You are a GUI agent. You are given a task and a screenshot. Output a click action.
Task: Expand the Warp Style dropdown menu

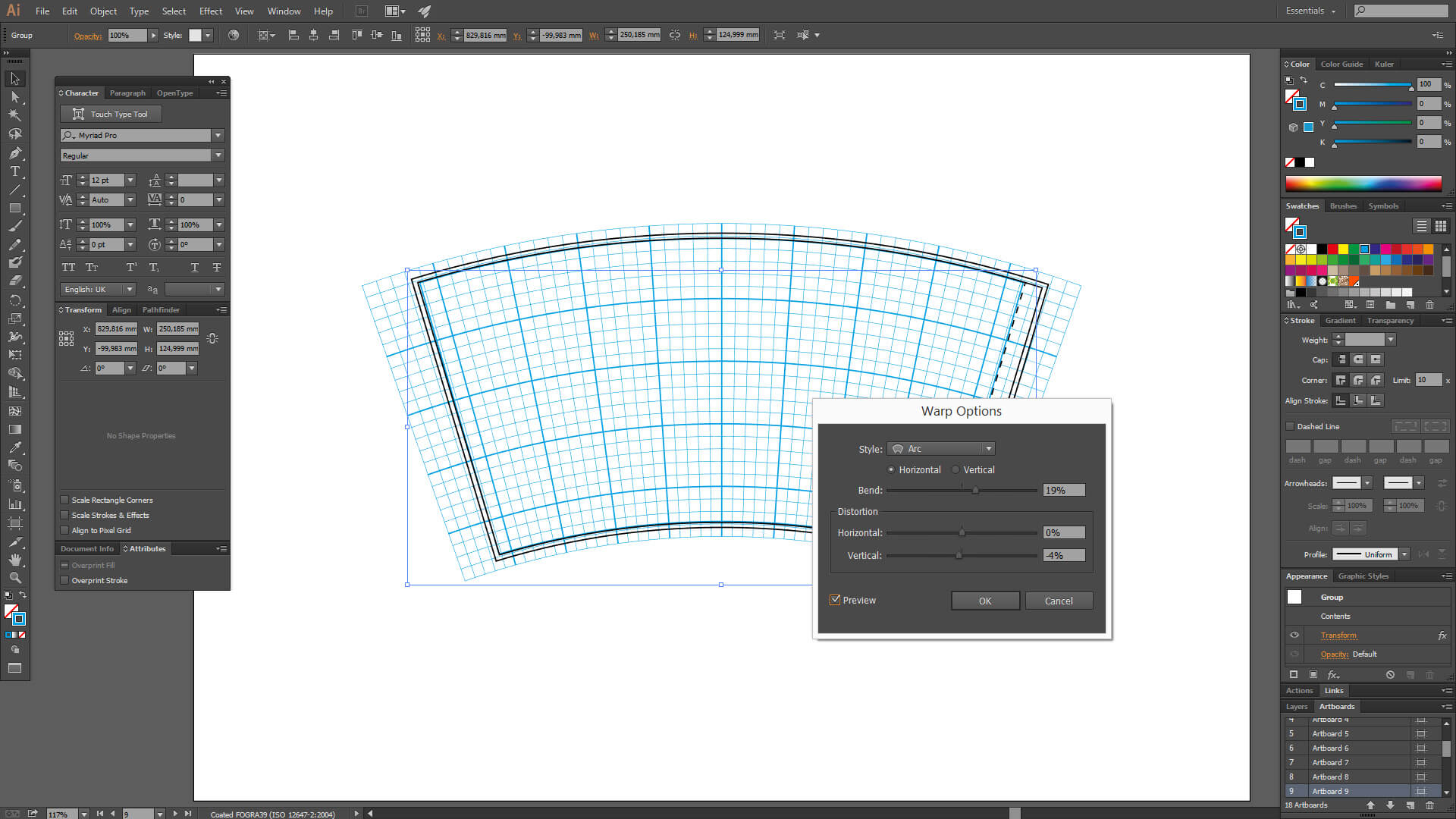click(x=987, y=449)
